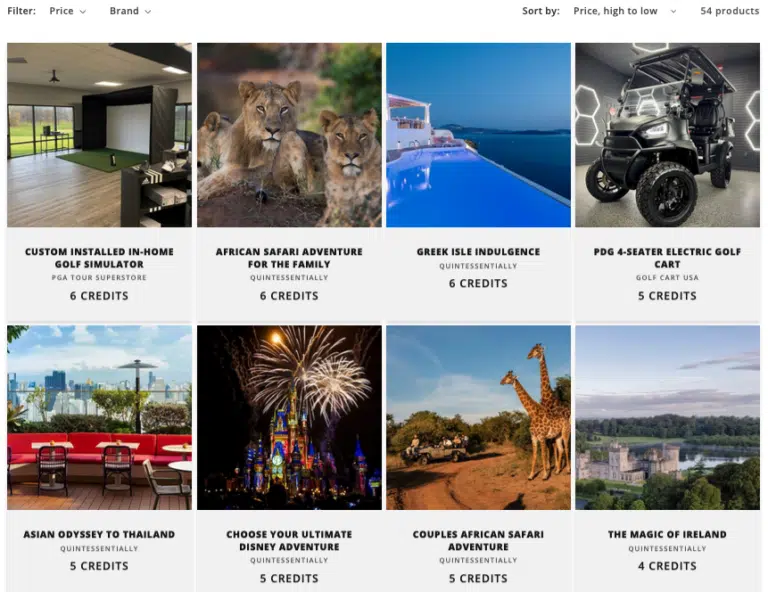Screen dimensions: 768x592
Task: Open the giraffes safari image
Action: [478, 418]
